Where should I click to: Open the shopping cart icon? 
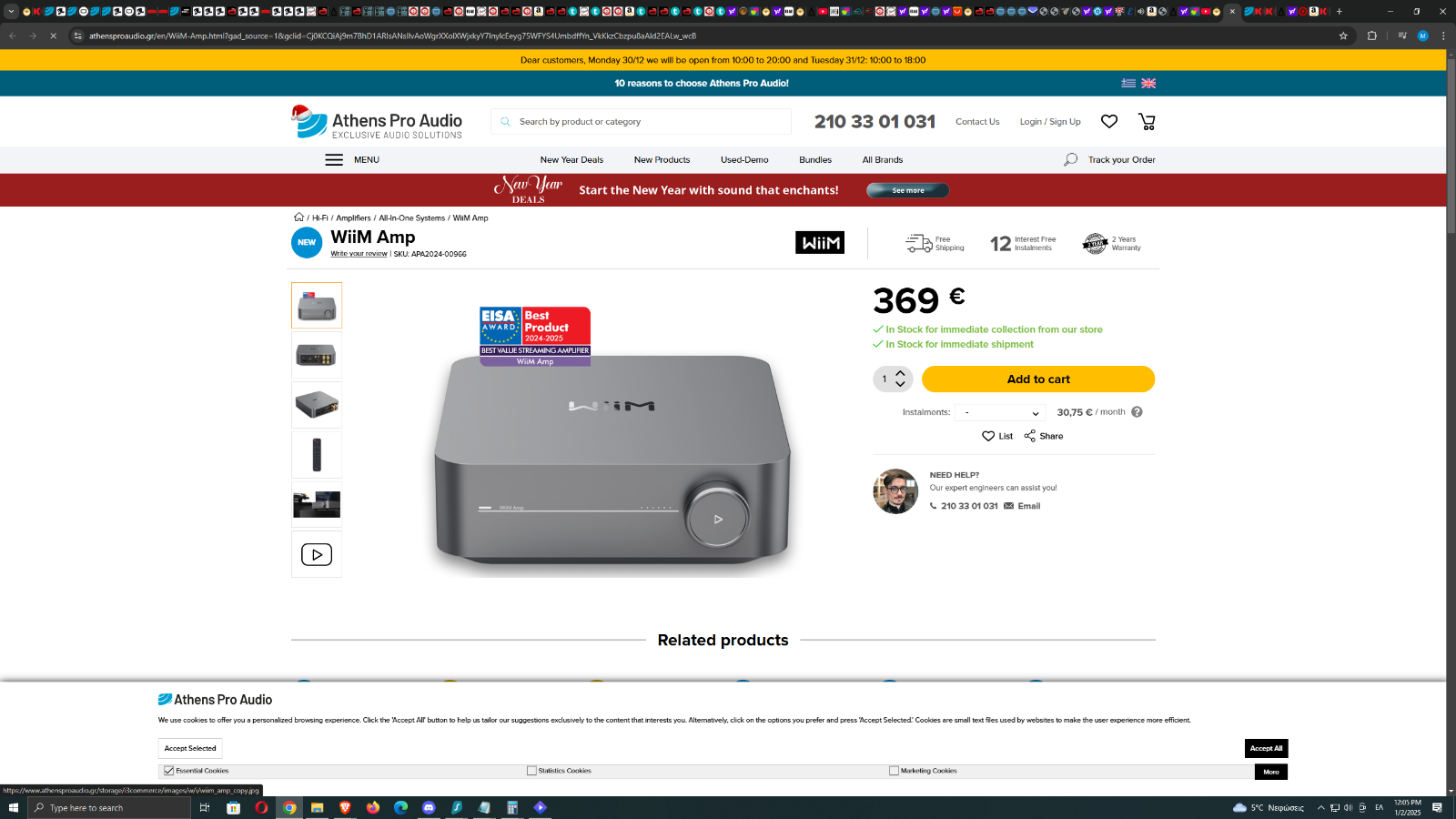(x=1147, y=121)
